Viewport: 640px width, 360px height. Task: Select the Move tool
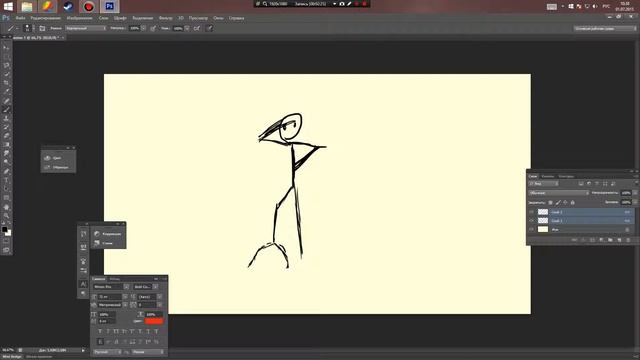(6, 47)
